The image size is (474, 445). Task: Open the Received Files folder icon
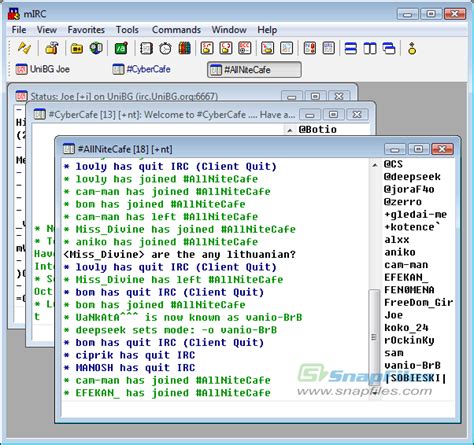point(267,48)
